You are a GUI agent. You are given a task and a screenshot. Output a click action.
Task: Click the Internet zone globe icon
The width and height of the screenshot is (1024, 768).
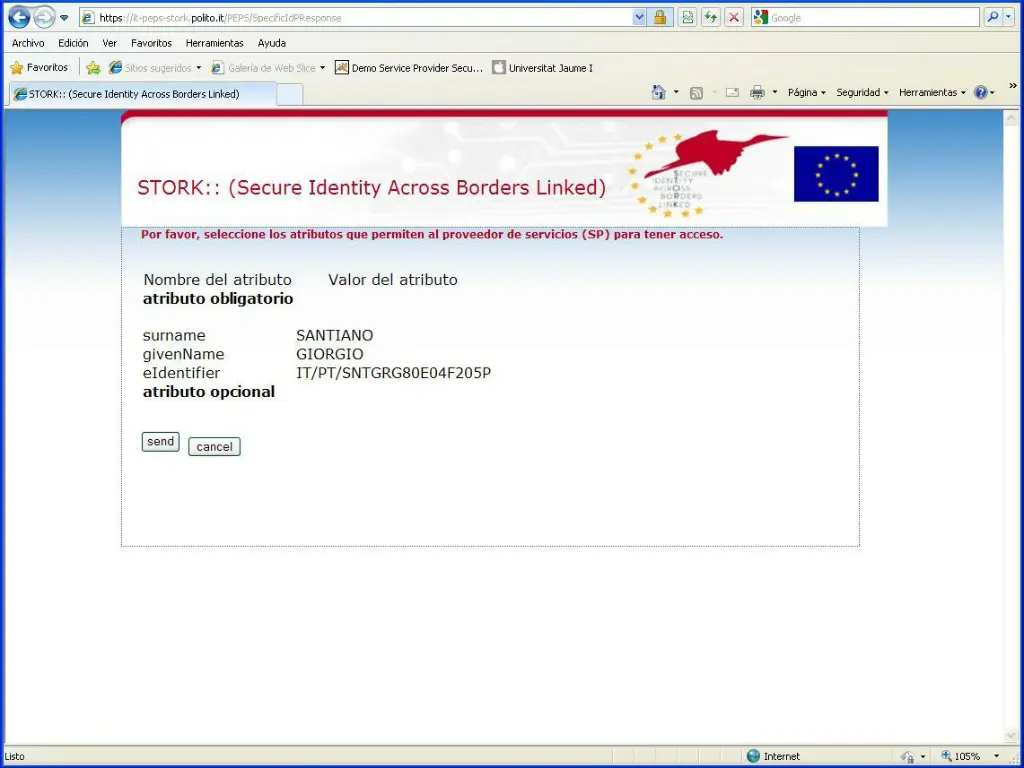tap(753, 756)
